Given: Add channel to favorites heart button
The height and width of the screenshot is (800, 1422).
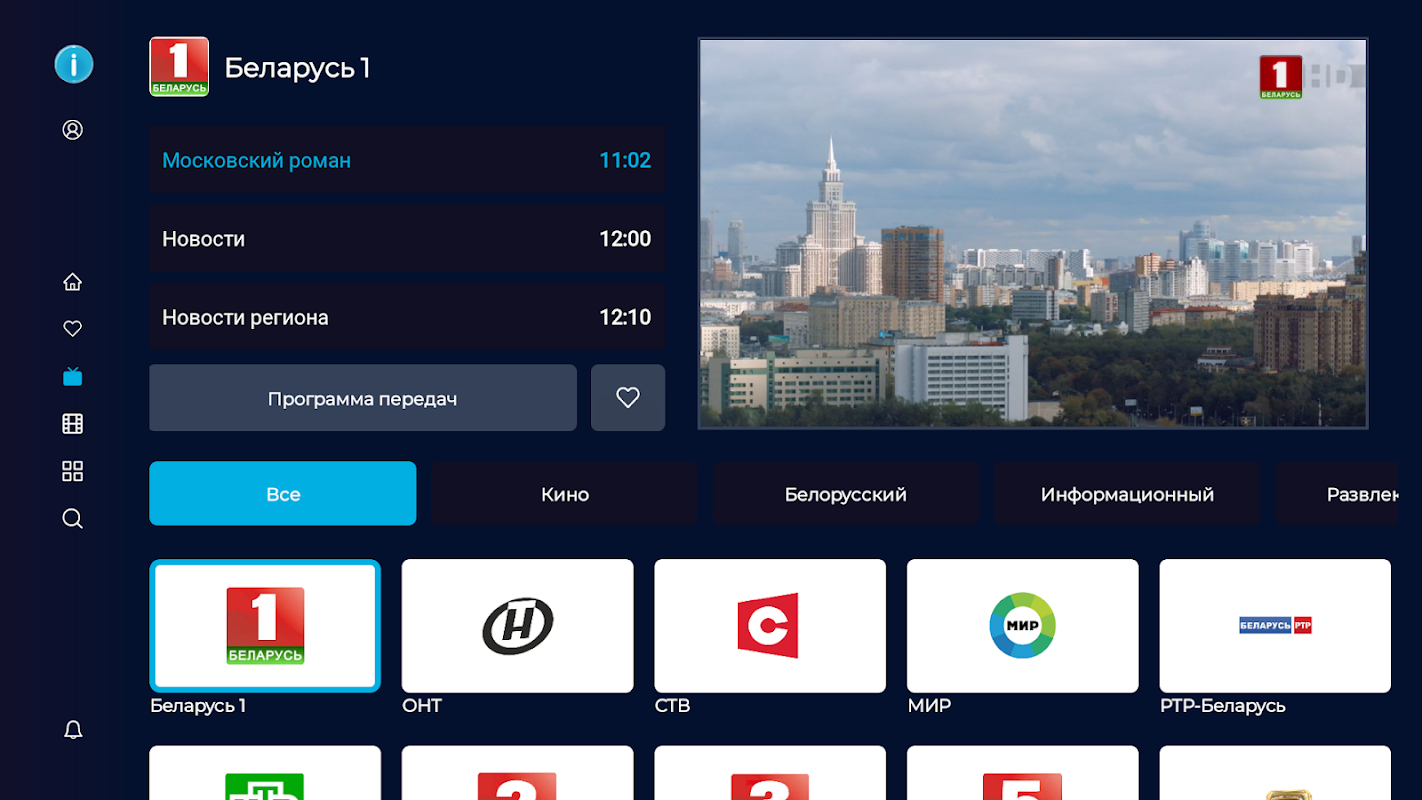Looking at the screenshot, I should 628,398.
